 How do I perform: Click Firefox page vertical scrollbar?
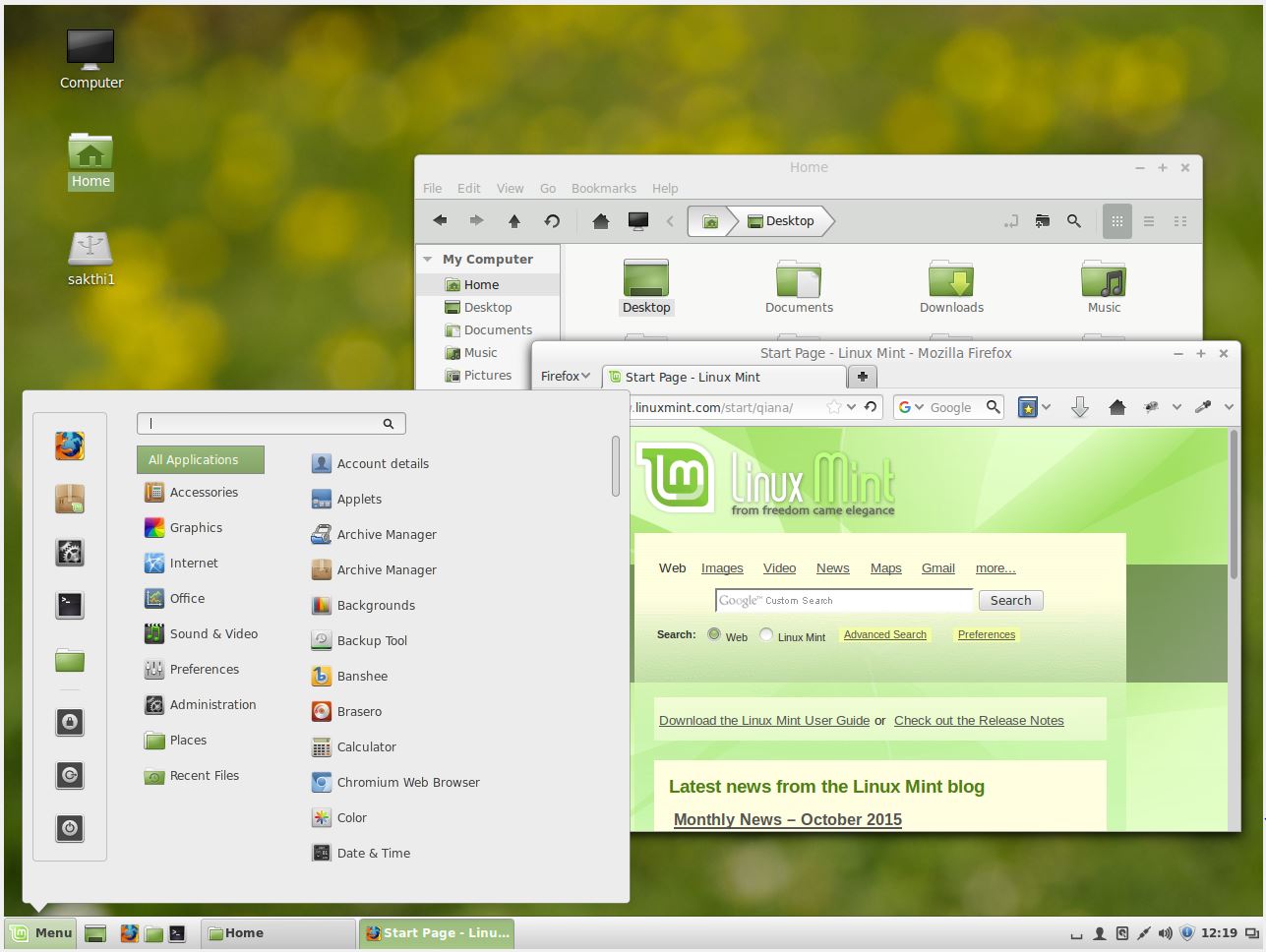[1234, 505]
